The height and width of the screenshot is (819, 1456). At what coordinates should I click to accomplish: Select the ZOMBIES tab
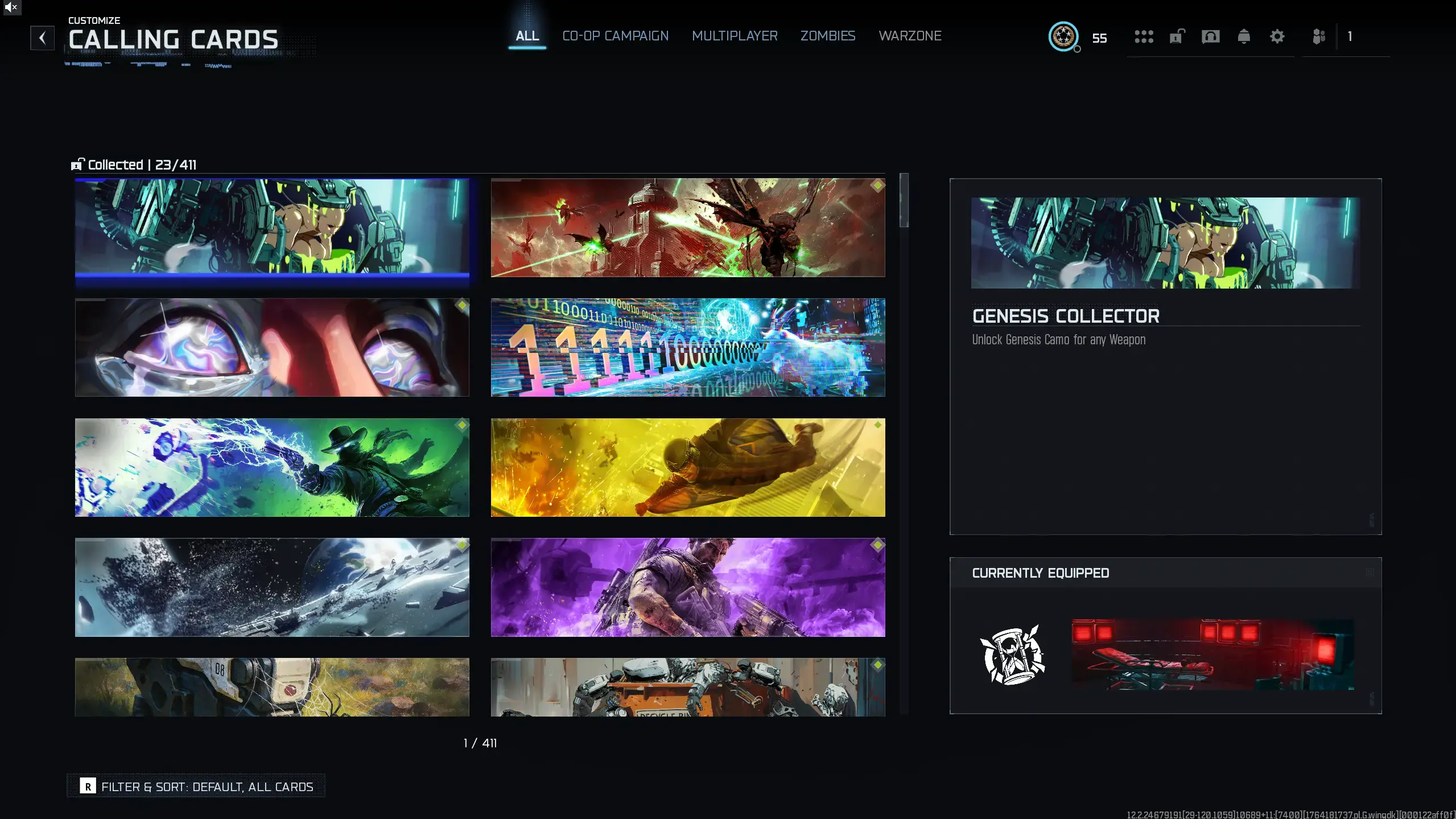point(828,36)
